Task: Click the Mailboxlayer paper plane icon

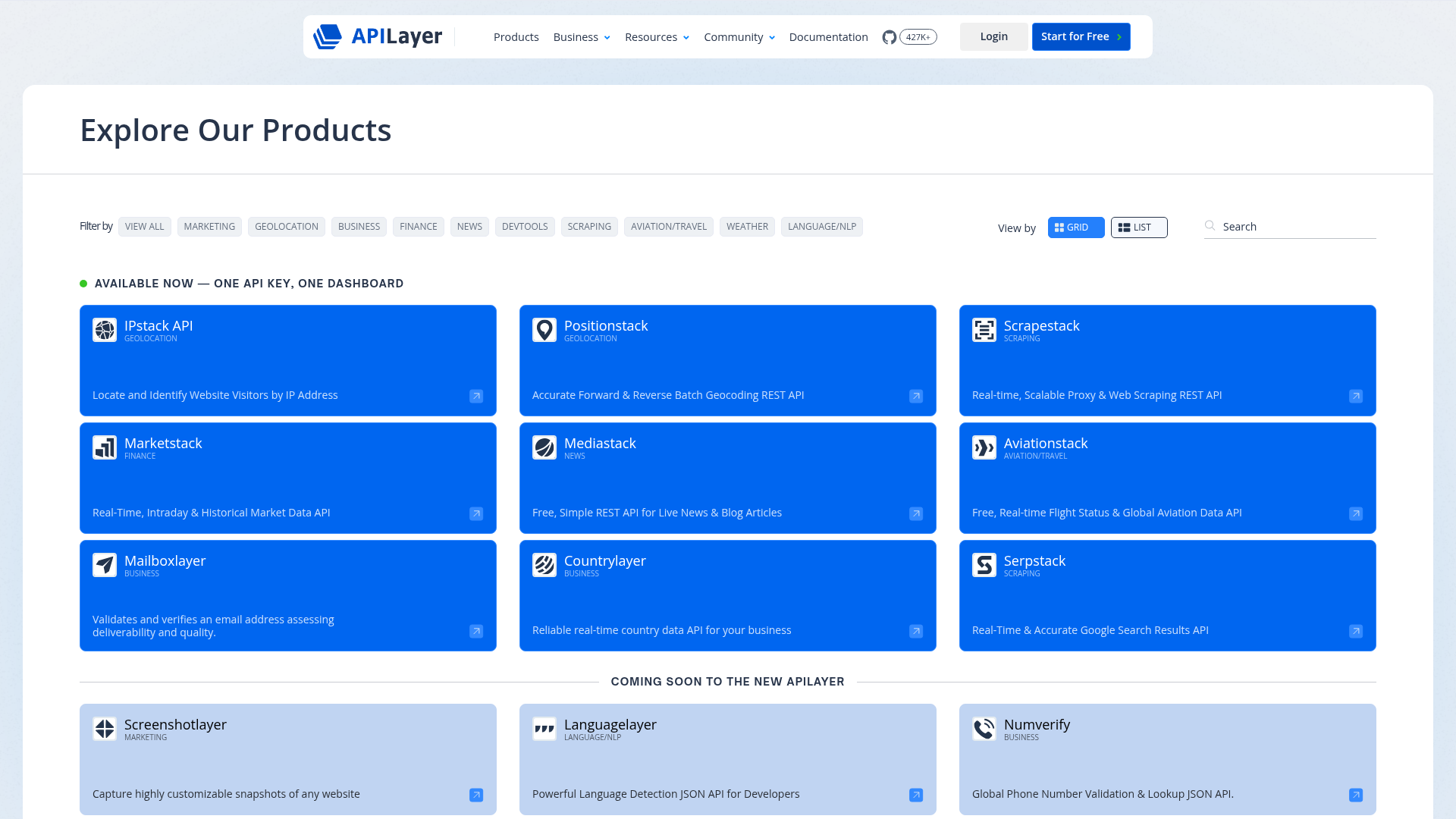Action: pyautogui.click(x=105, y=565)
